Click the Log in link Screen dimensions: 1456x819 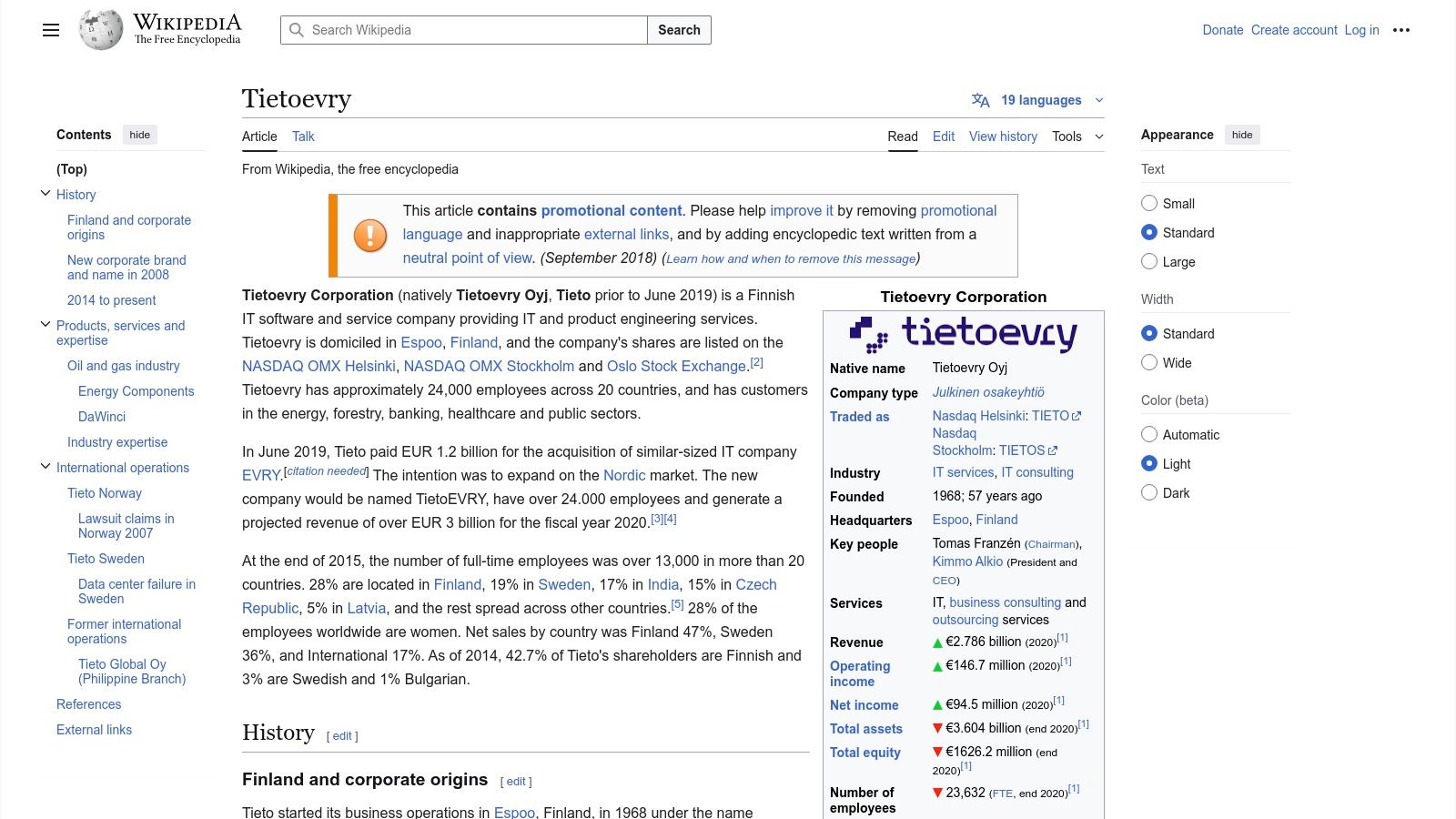tap(1362, 30)
